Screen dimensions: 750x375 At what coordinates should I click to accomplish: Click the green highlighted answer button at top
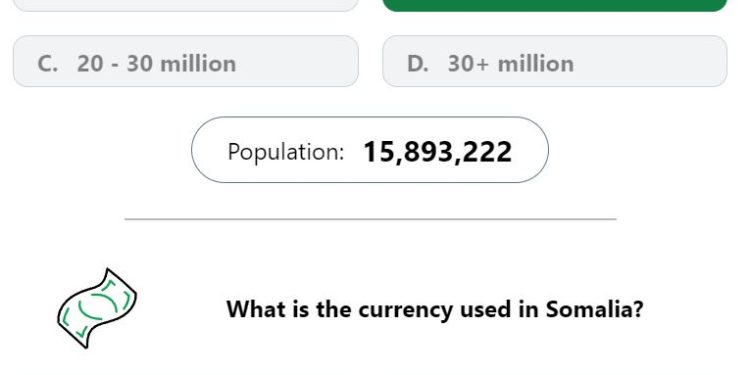pos(555,5)
